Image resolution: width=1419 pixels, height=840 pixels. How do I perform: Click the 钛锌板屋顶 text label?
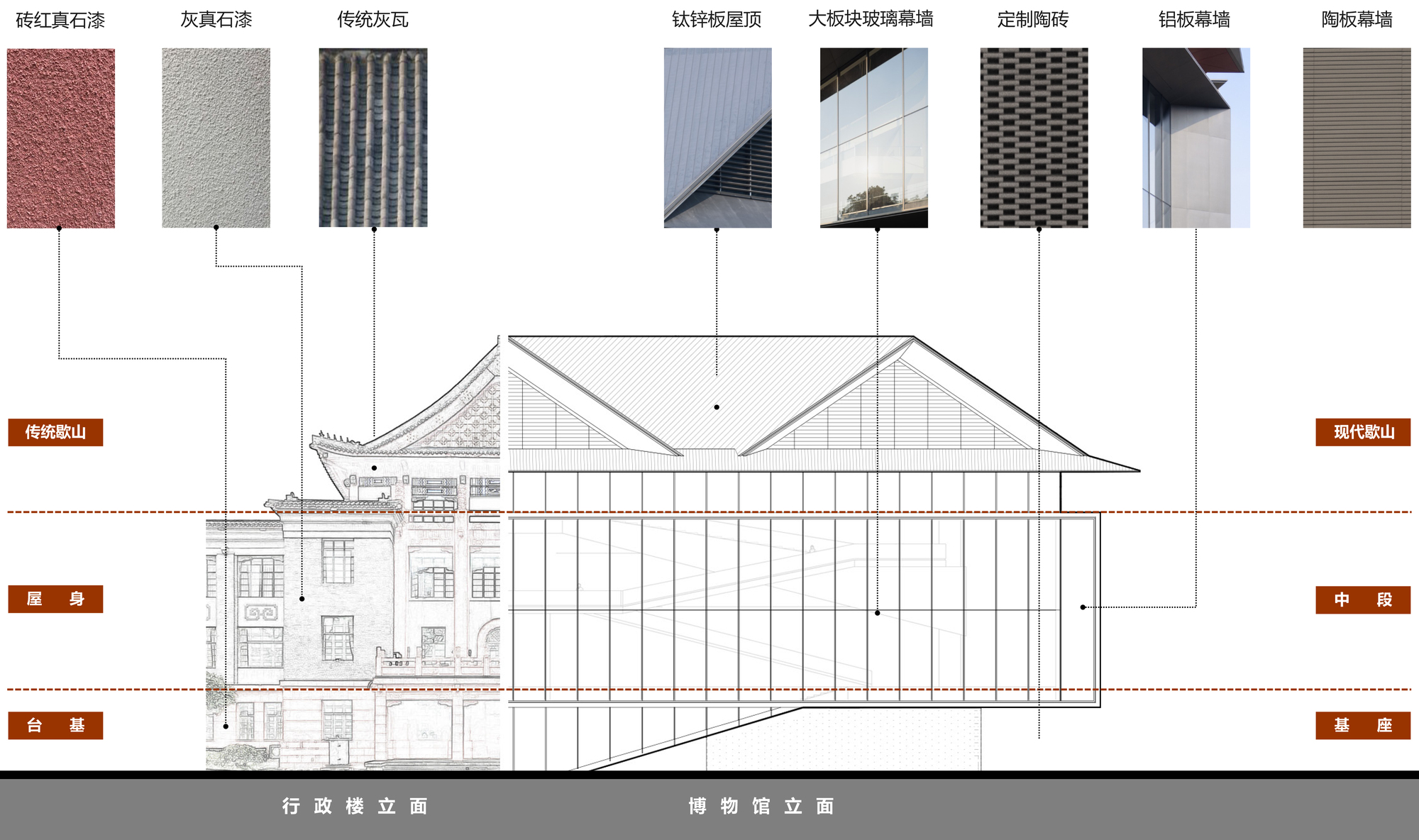pos(715,21)
